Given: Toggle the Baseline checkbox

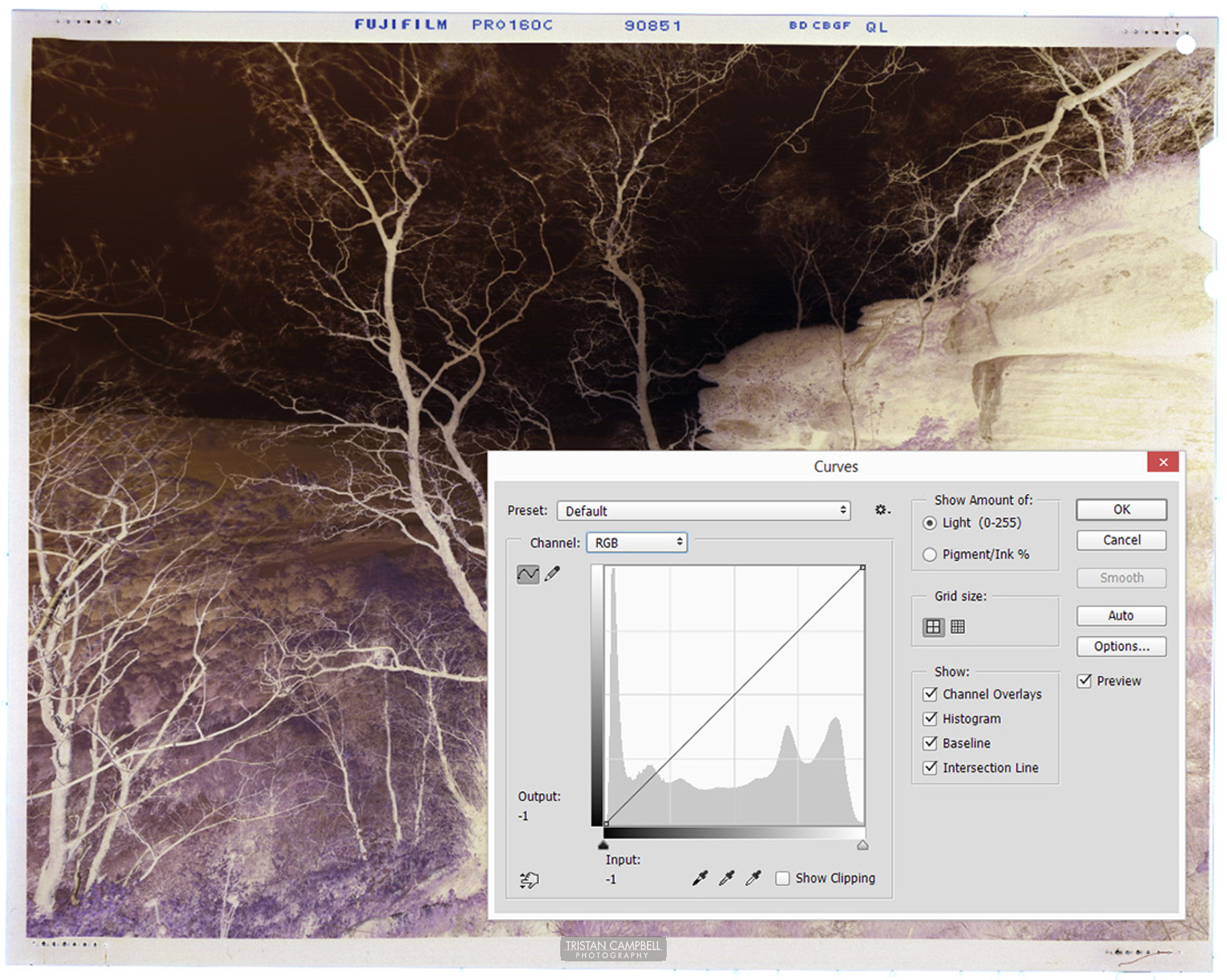Looking at the screenshot, I should 930,743.
